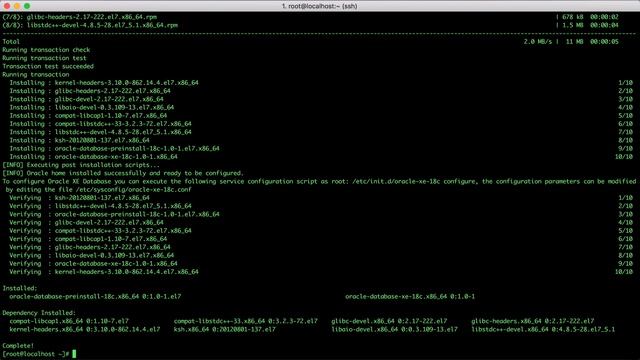Click the yellow minimize window button
The width and height of the screenshot is (640, 360).
tap(17, 6)
